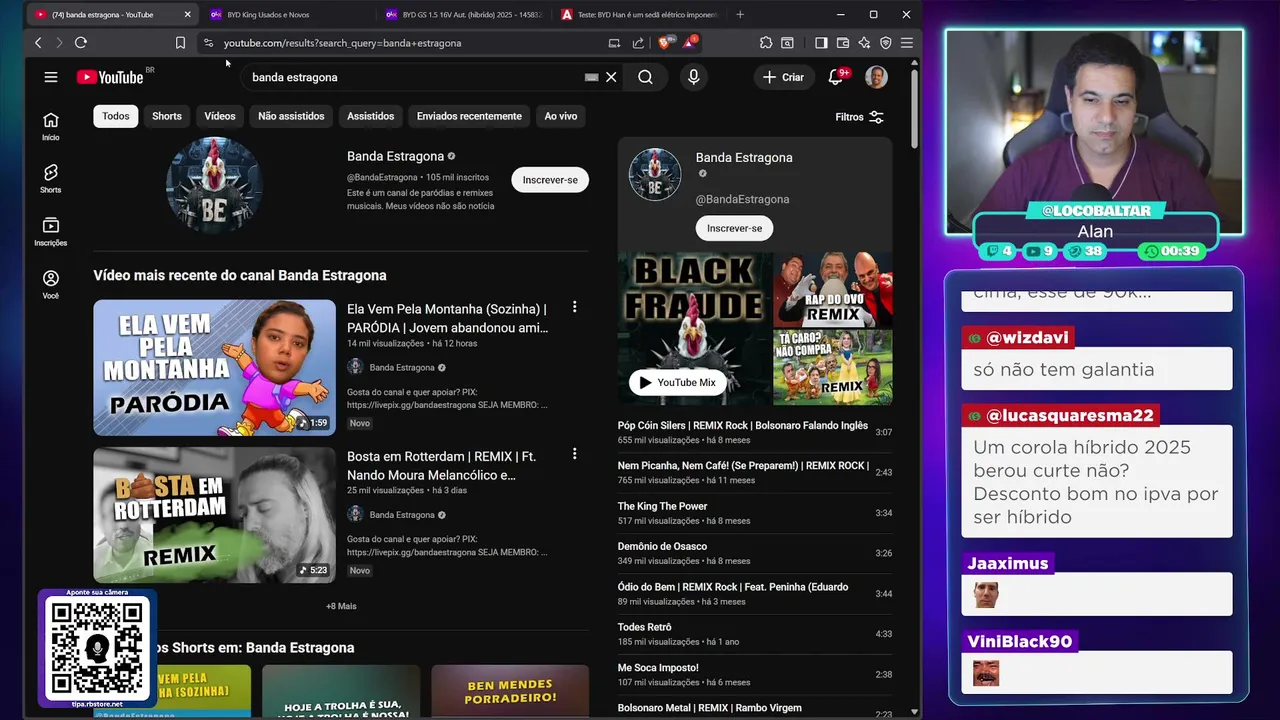Open Bosta em Rotterdam video thumbnail

tap(214, 515)
